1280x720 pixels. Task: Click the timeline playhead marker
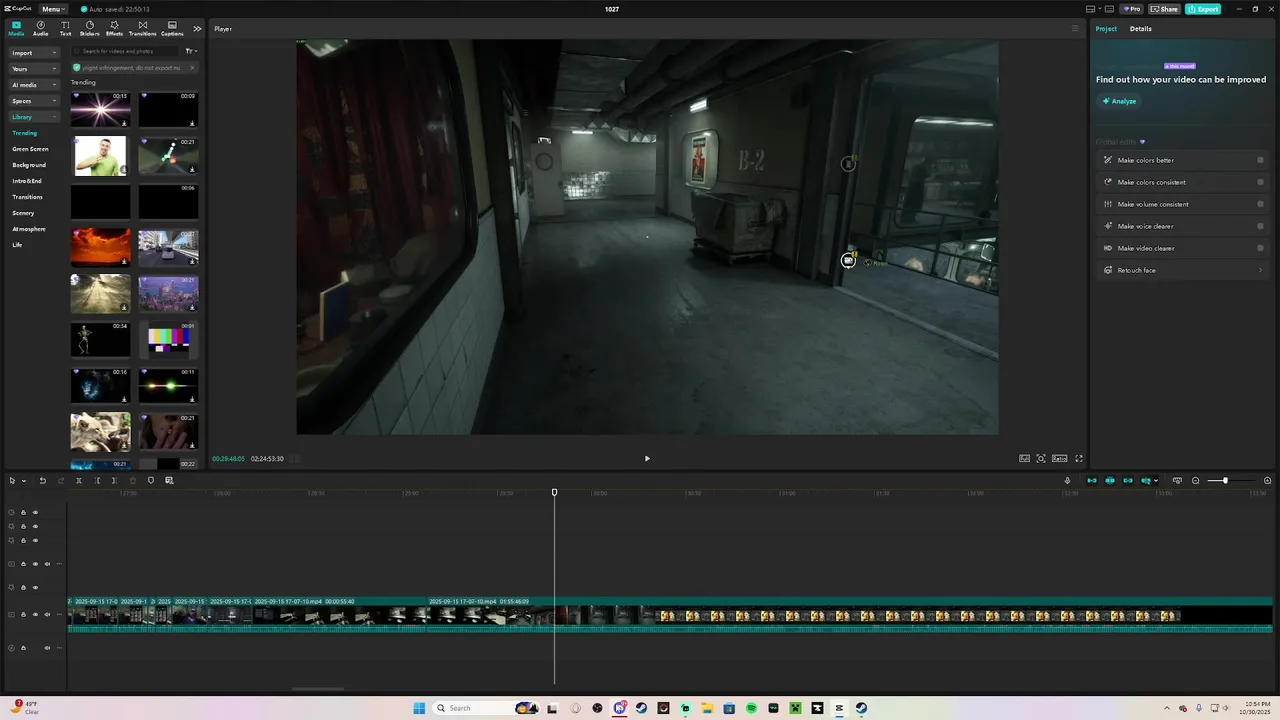tap(554, 492)
